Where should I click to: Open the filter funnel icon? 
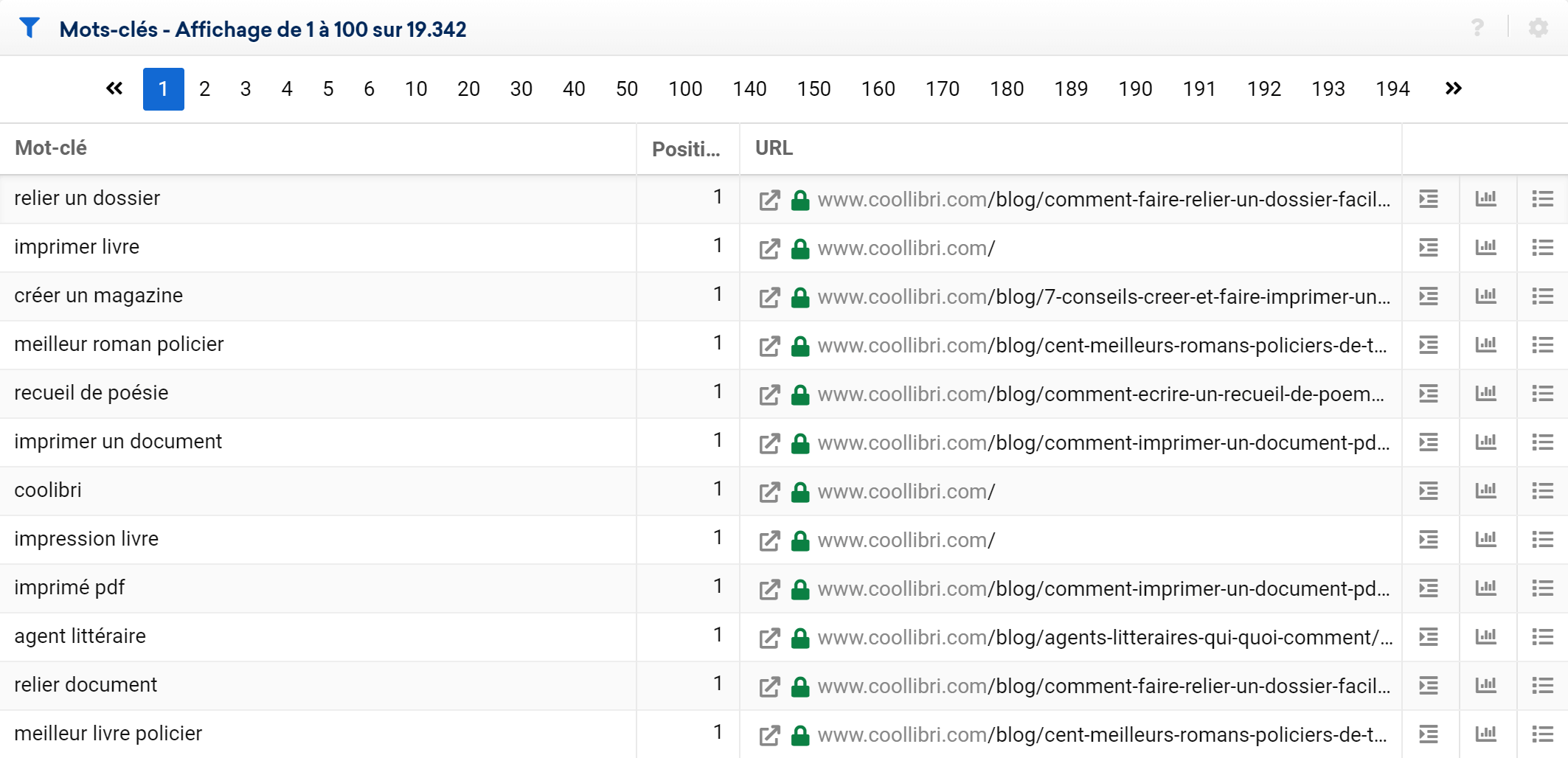pos(30,28)
